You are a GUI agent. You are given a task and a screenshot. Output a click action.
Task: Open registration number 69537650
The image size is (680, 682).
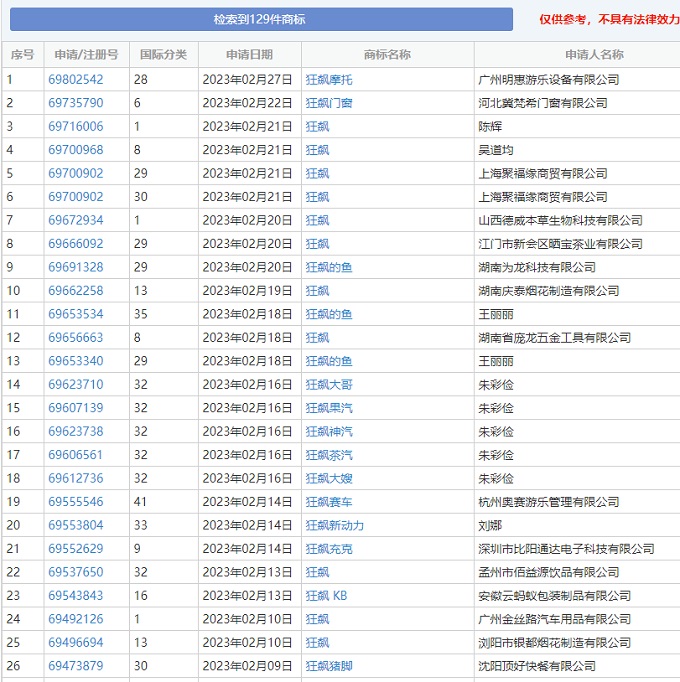(76, 573)
